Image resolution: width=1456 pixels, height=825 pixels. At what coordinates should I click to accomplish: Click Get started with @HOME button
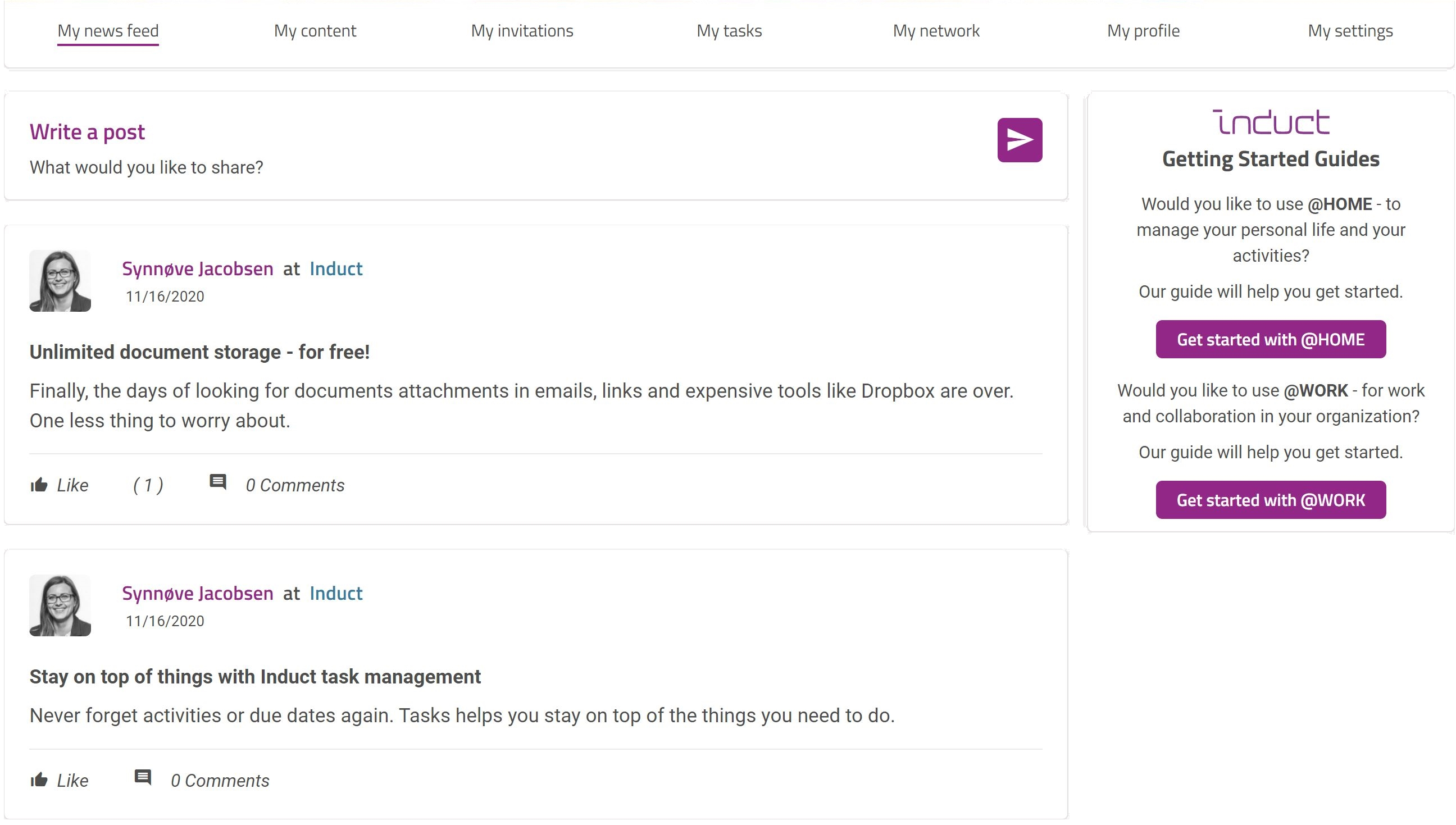coord(1270,339)
